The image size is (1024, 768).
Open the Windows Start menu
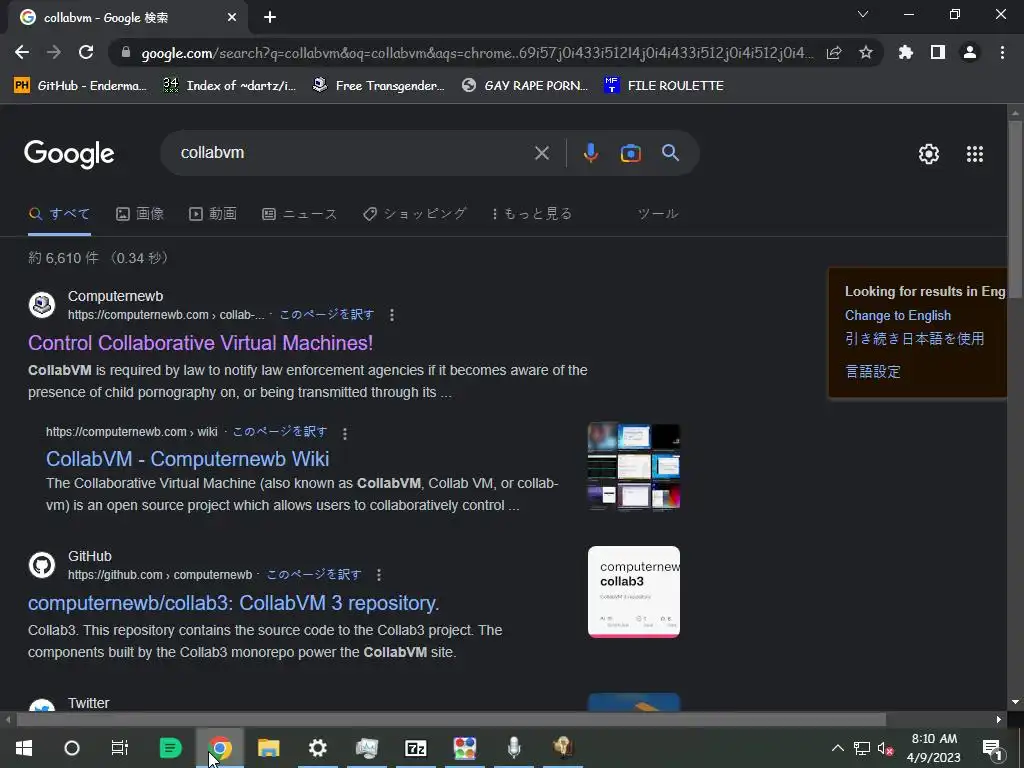point(24,748)
